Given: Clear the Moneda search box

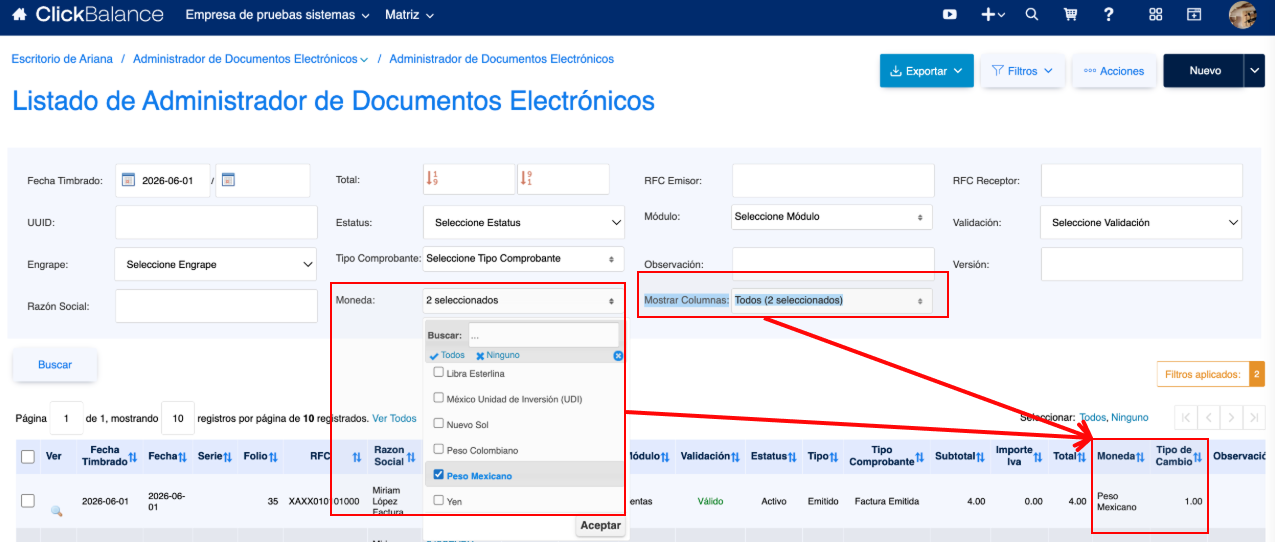Looking at the screenshot, I should (x=618, y=356).
